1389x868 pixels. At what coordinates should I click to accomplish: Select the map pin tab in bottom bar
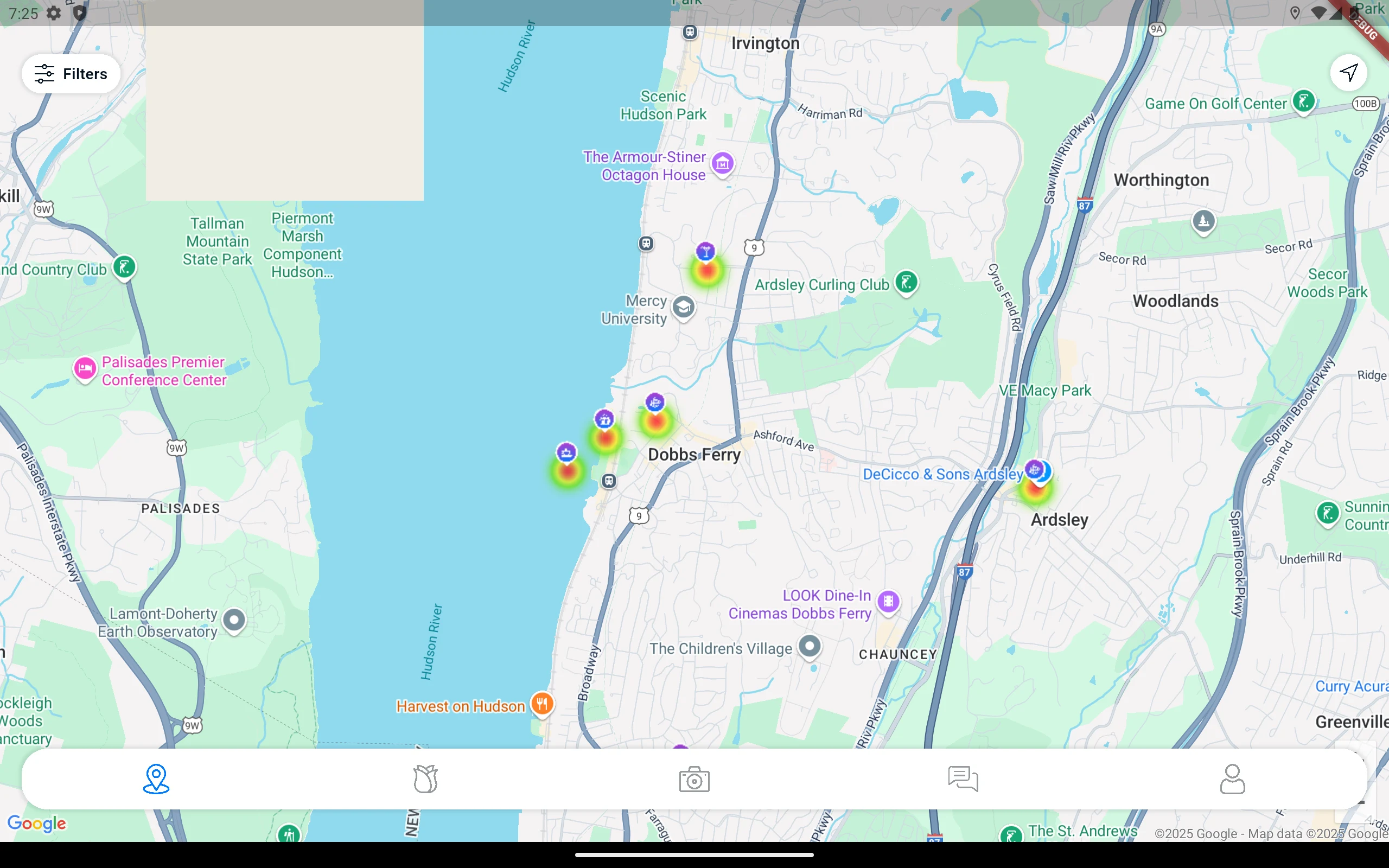point(156,779)
